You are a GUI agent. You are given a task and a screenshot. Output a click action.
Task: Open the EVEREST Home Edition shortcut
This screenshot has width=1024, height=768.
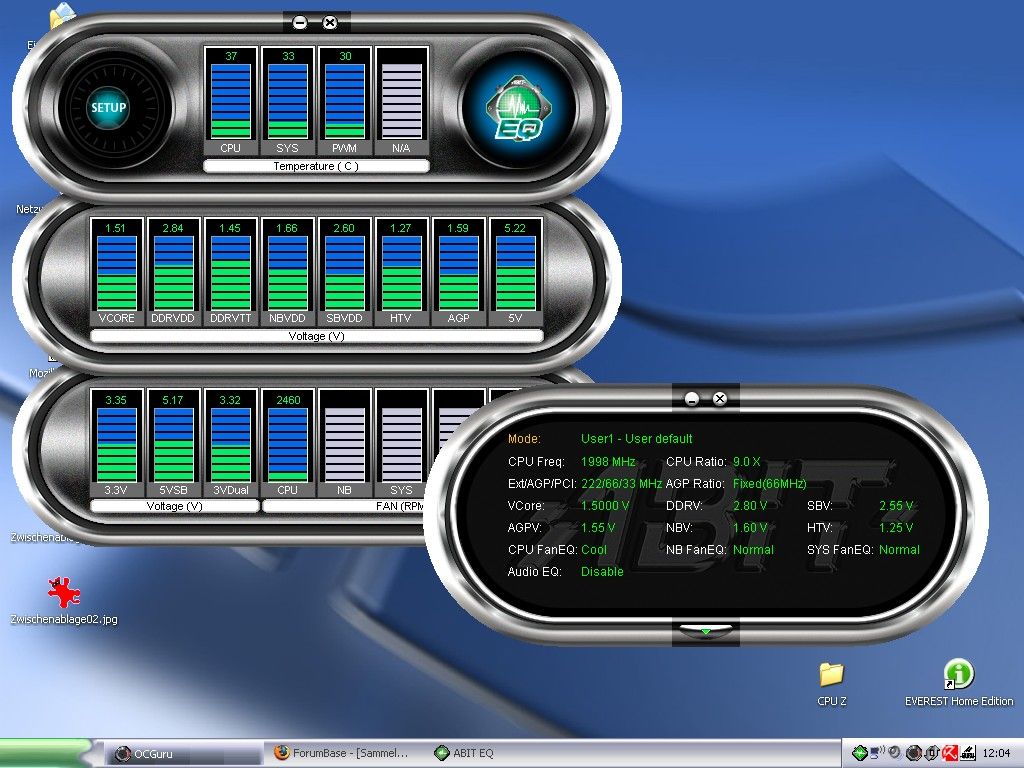point(959,684)
